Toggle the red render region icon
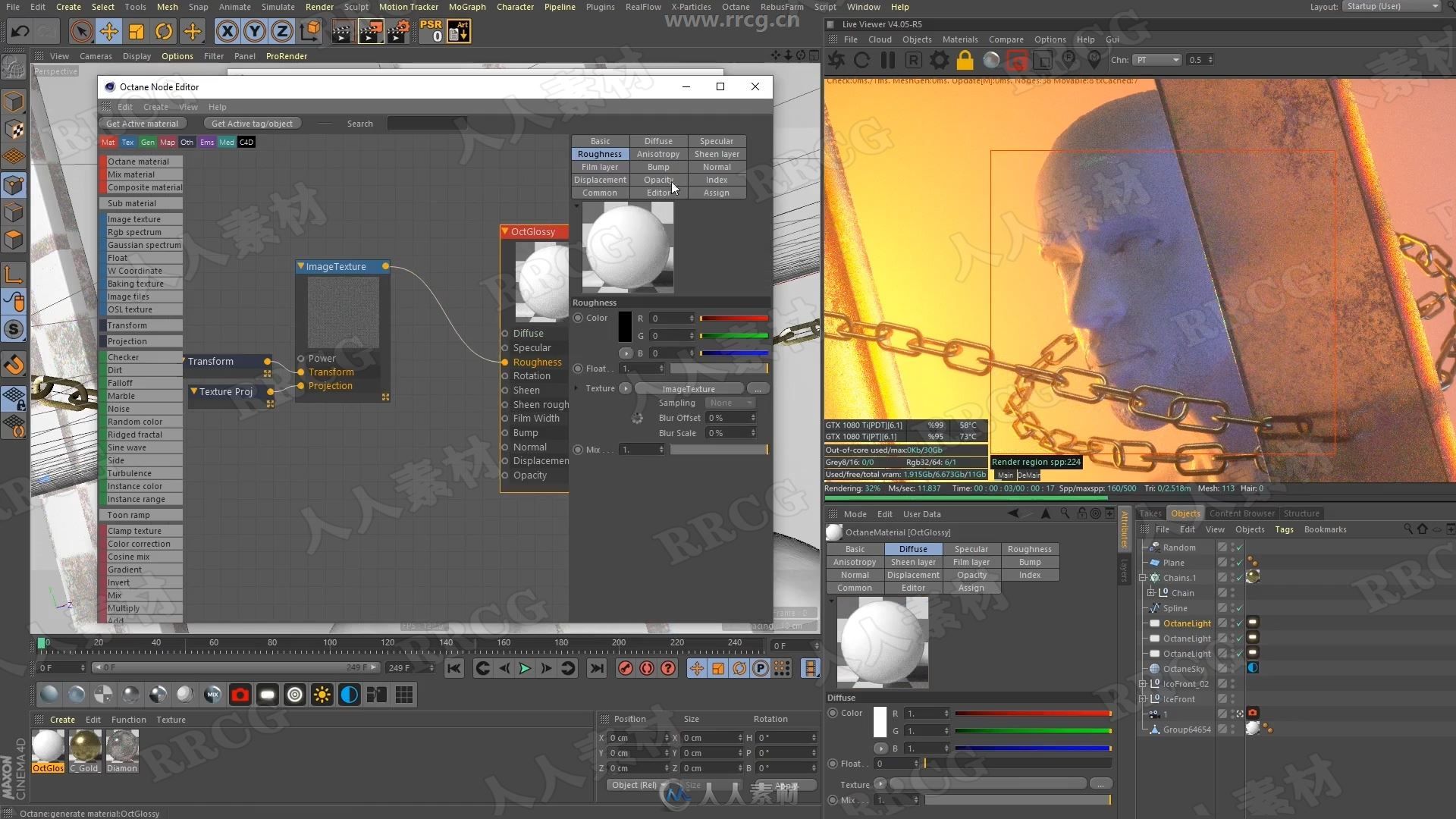The image size is (1456, 819). pos(1017,60)
